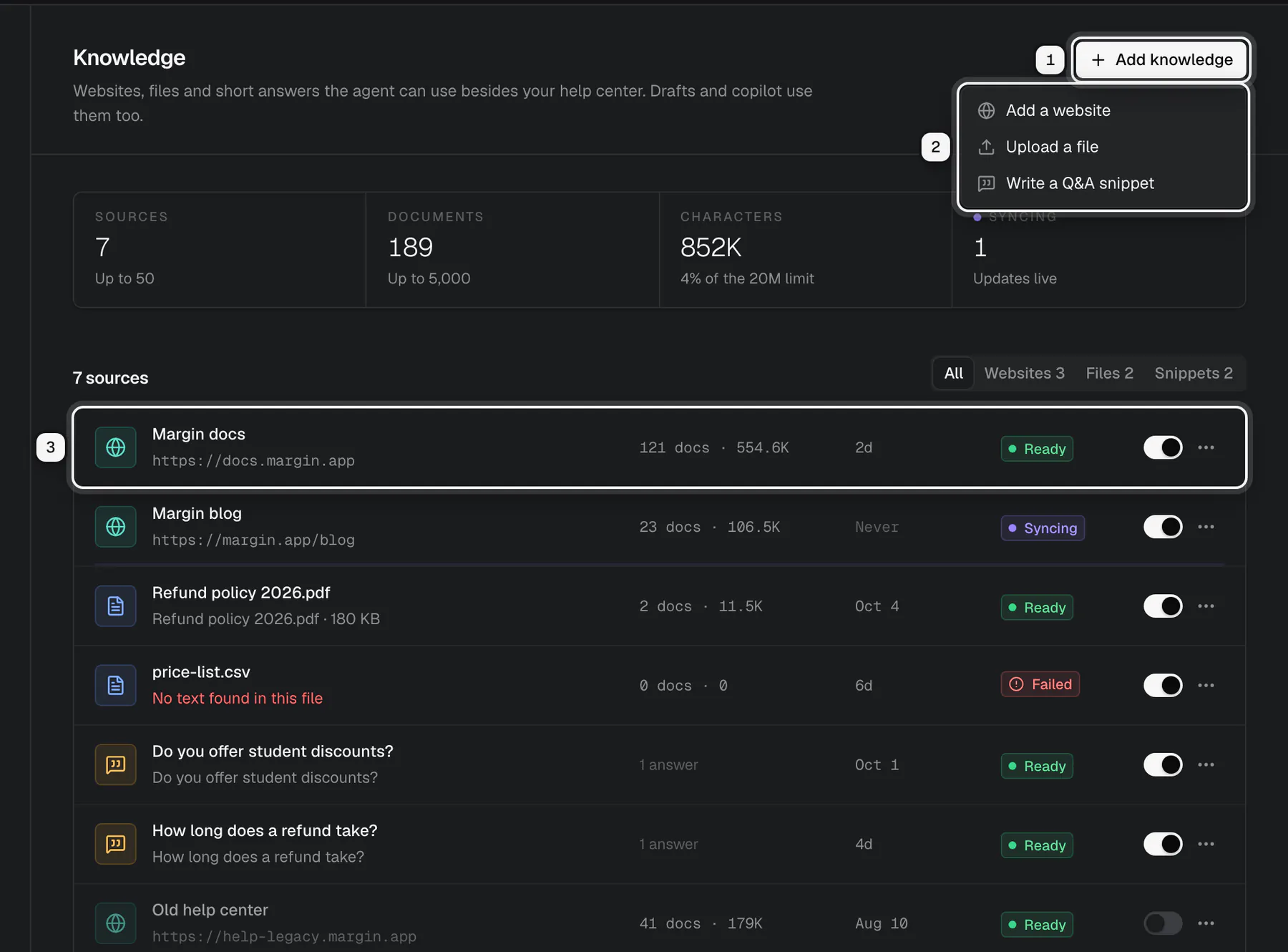Open more options for Refund policy 2026.pdf
The image size is (1288, 952).
coord(1206,606)
